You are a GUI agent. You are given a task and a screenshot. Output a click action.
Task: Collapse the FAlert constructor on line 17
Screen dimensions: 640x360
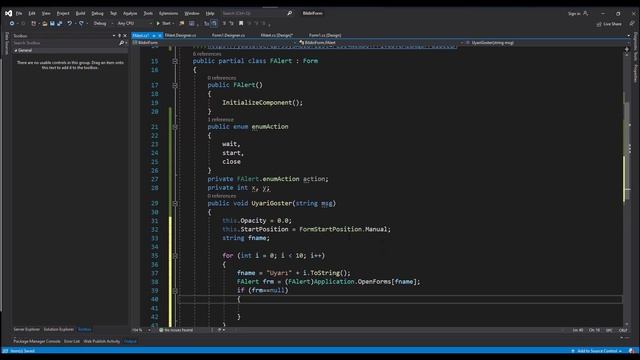click(x=175, y=85)
